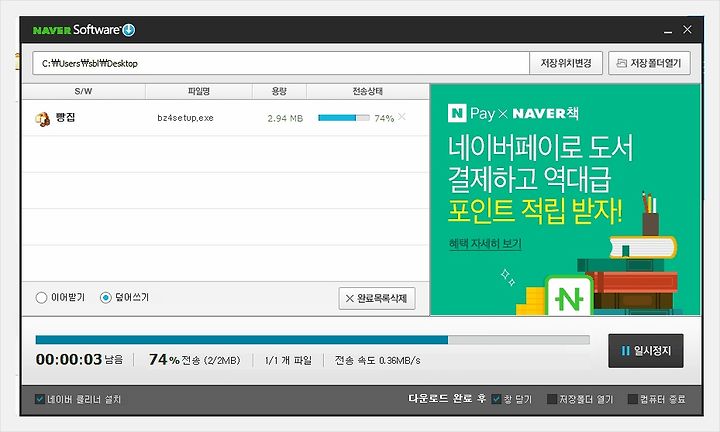Select the 덮어쓰기 radio button

pyautogui.click(x=106, y=297)
